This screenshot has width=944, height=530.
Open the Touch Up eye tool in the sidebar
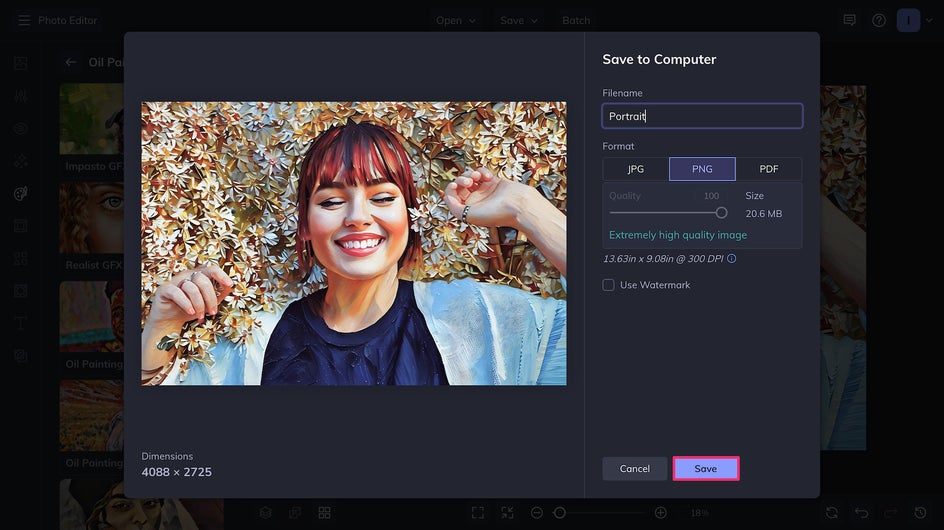click(21, 128)
